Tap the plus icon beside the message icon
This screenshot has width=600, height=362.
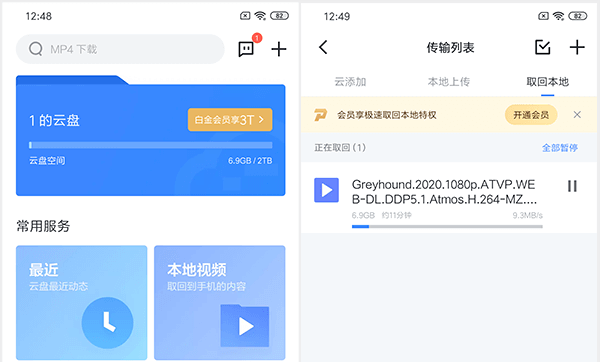pyautogui.click(x=279, y=49)
